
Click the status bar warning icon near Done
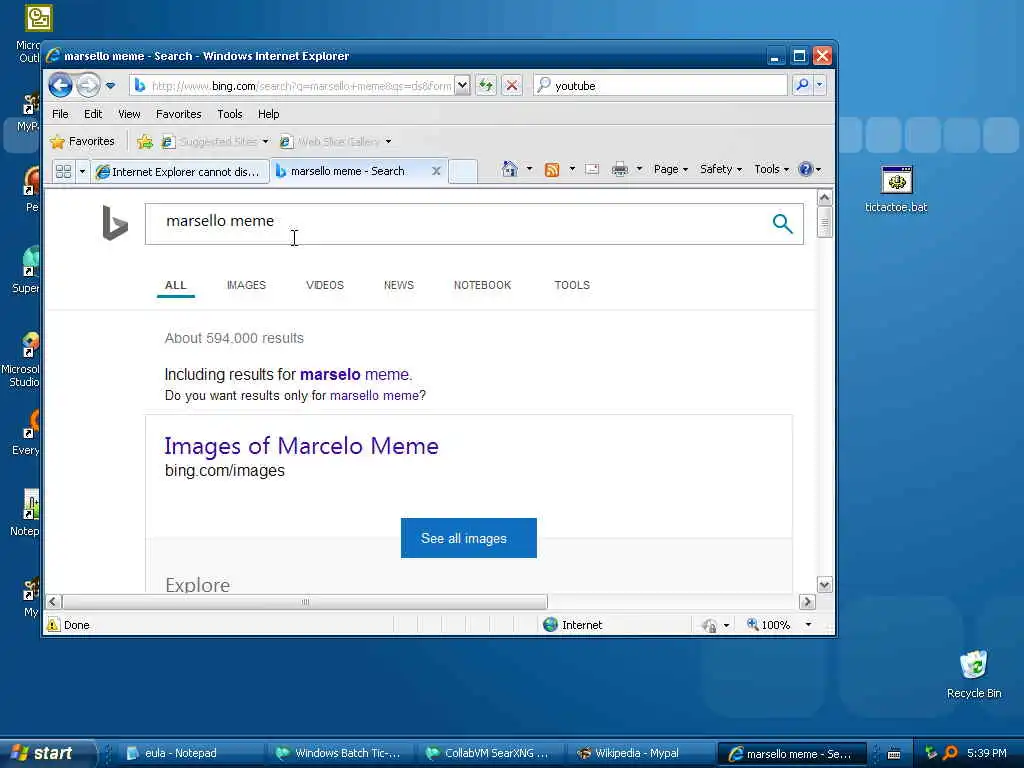(x=54, y=625)
